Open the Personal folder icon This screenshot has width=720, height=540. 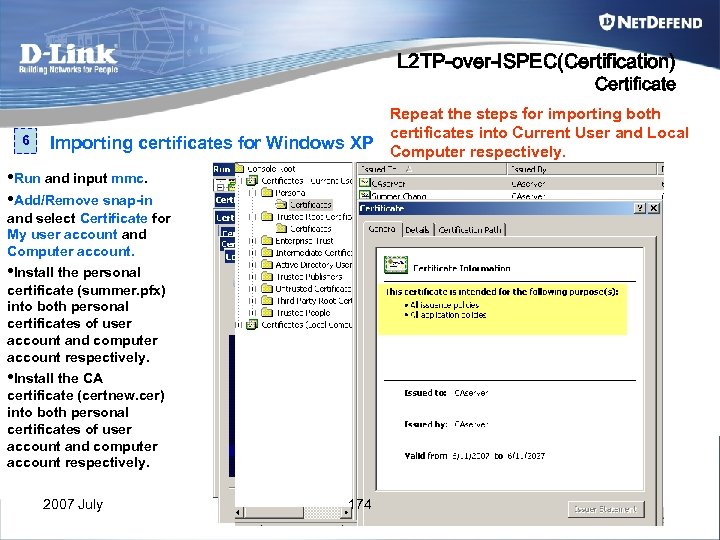[x=267, y=192]
